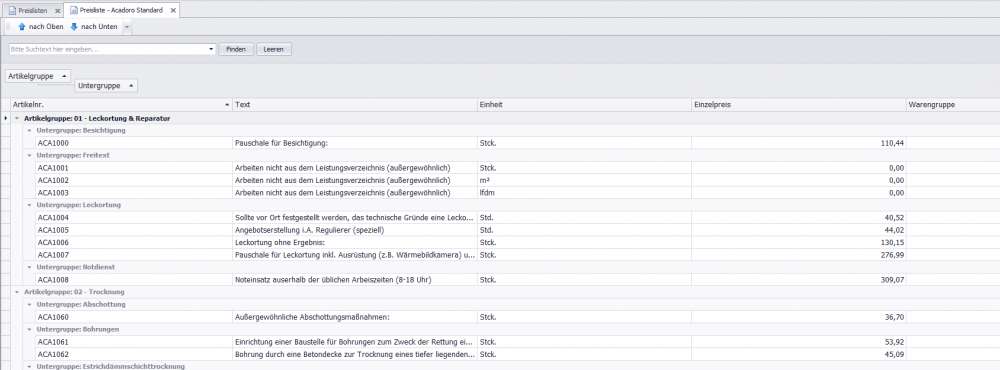Click the Untergruppe grouping chip
1000x370 pixels.
pyautogui.click(x=106, y=85)
